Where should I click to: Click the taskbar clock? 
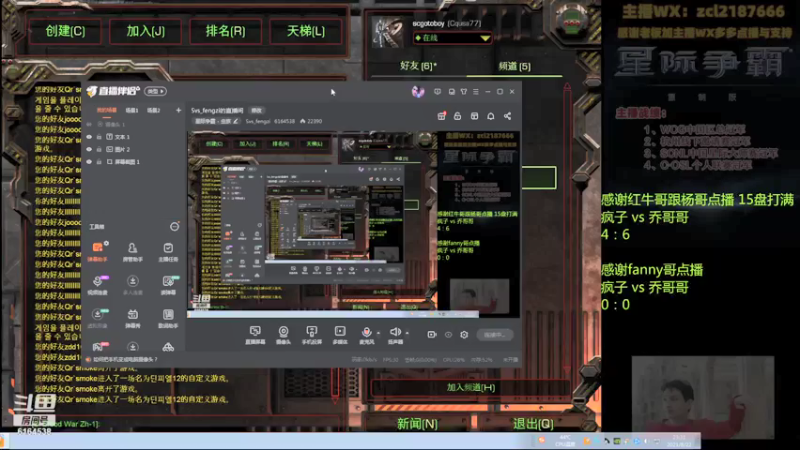[679, 441]
